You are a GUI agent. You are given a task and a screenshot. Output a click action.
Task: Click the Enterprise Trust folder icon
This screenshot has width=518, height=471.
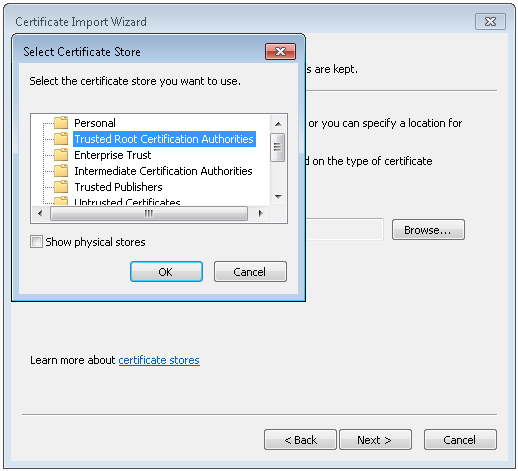(x=61, y=155)
